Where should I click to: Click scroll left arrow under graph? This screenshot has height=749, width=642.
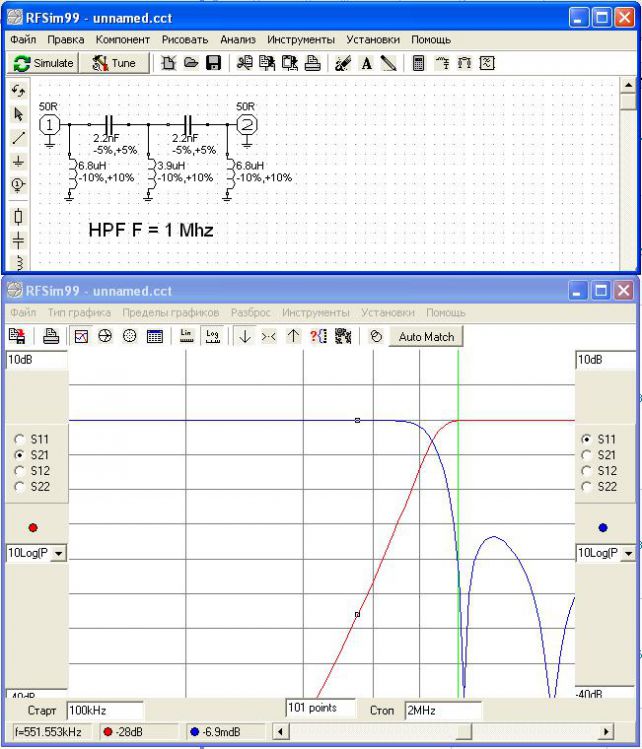(x=281, y=731)
